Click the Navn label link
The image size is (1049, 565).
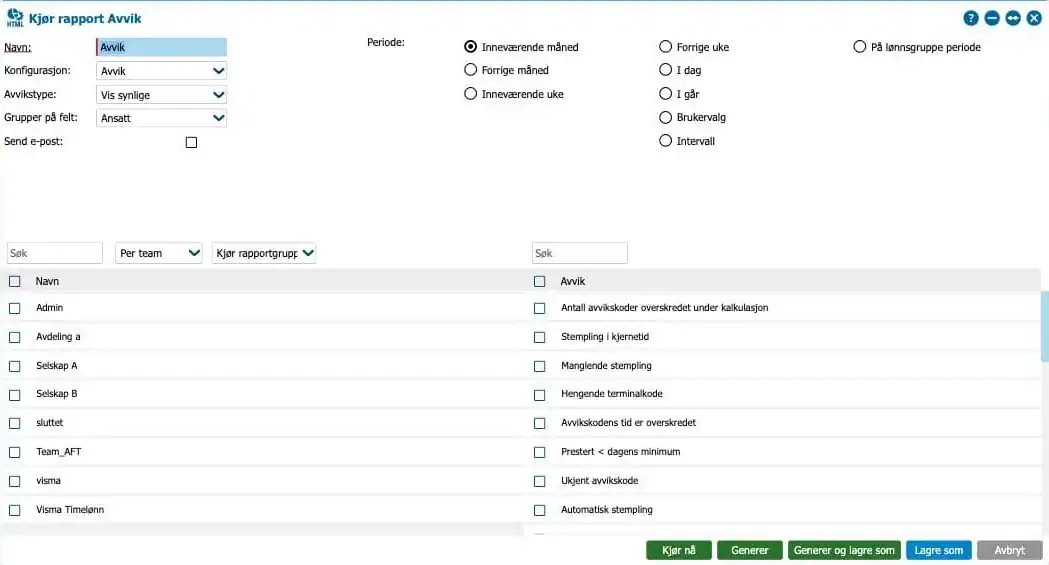[x=17, y=47]
